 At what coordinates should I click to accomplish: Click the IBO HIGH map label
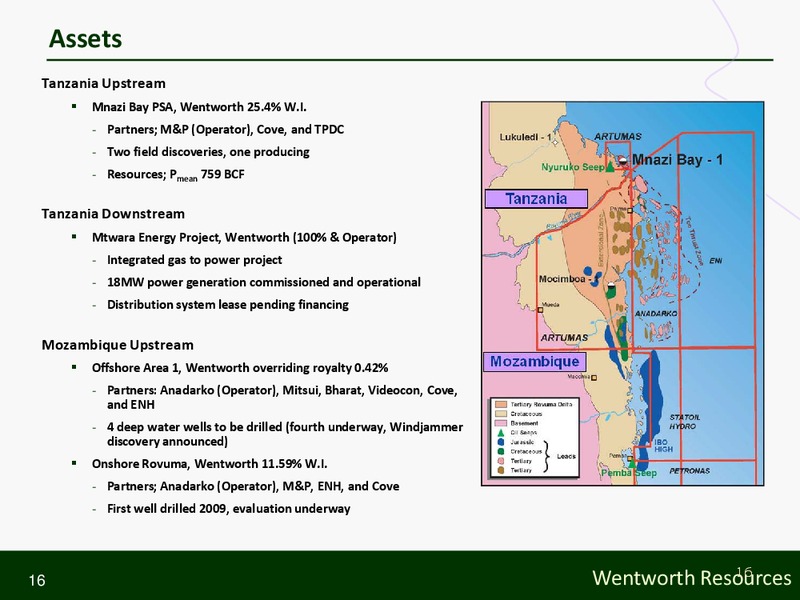pos(663,445)
